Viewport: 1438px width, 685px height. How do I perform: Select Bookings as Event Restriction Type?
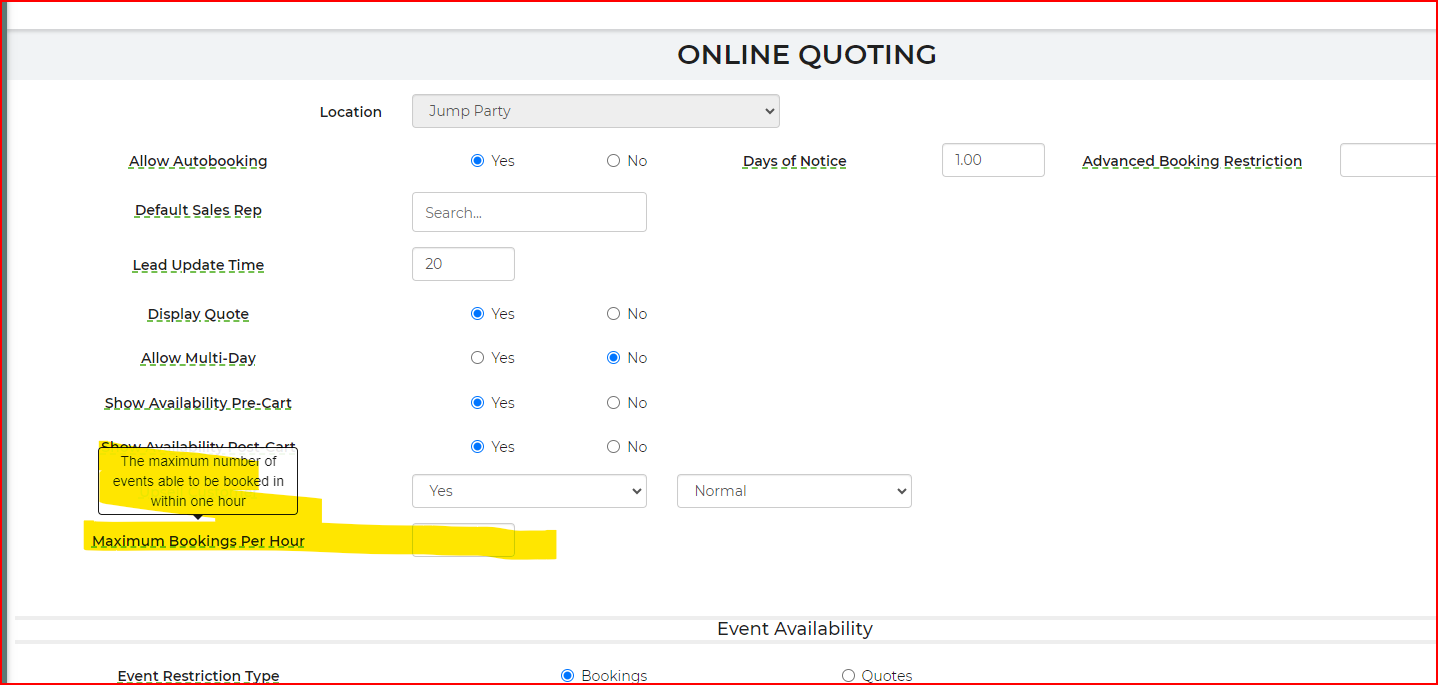pyautogui.click(x=568, y=676)
